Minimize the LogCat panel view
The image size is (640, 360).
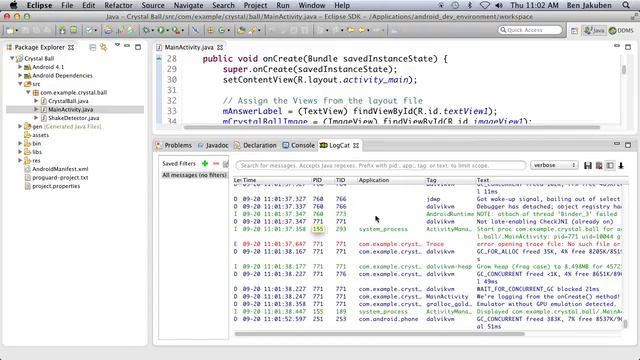click(617, 144)
